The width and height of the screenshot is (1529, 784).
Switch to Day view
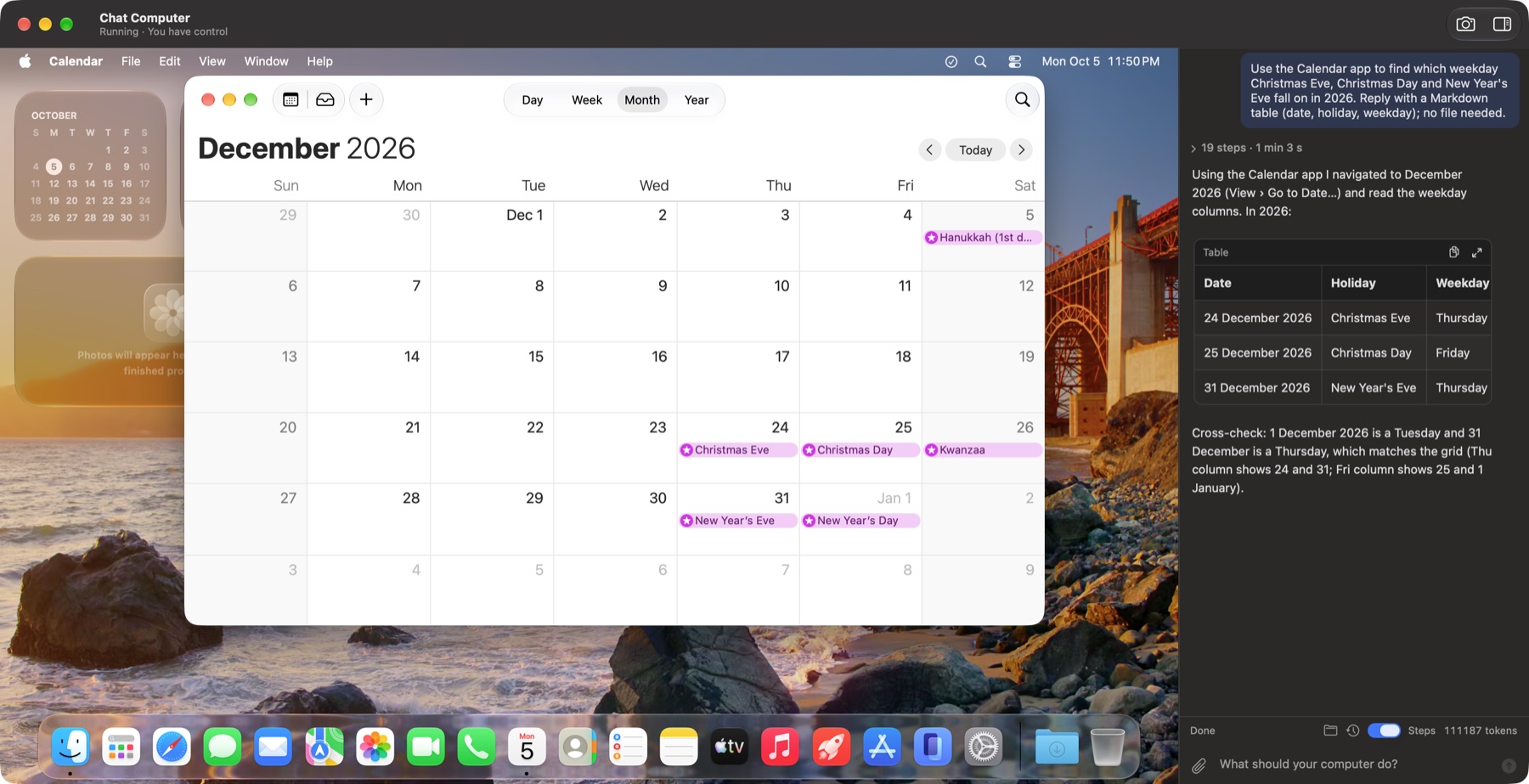533,100
